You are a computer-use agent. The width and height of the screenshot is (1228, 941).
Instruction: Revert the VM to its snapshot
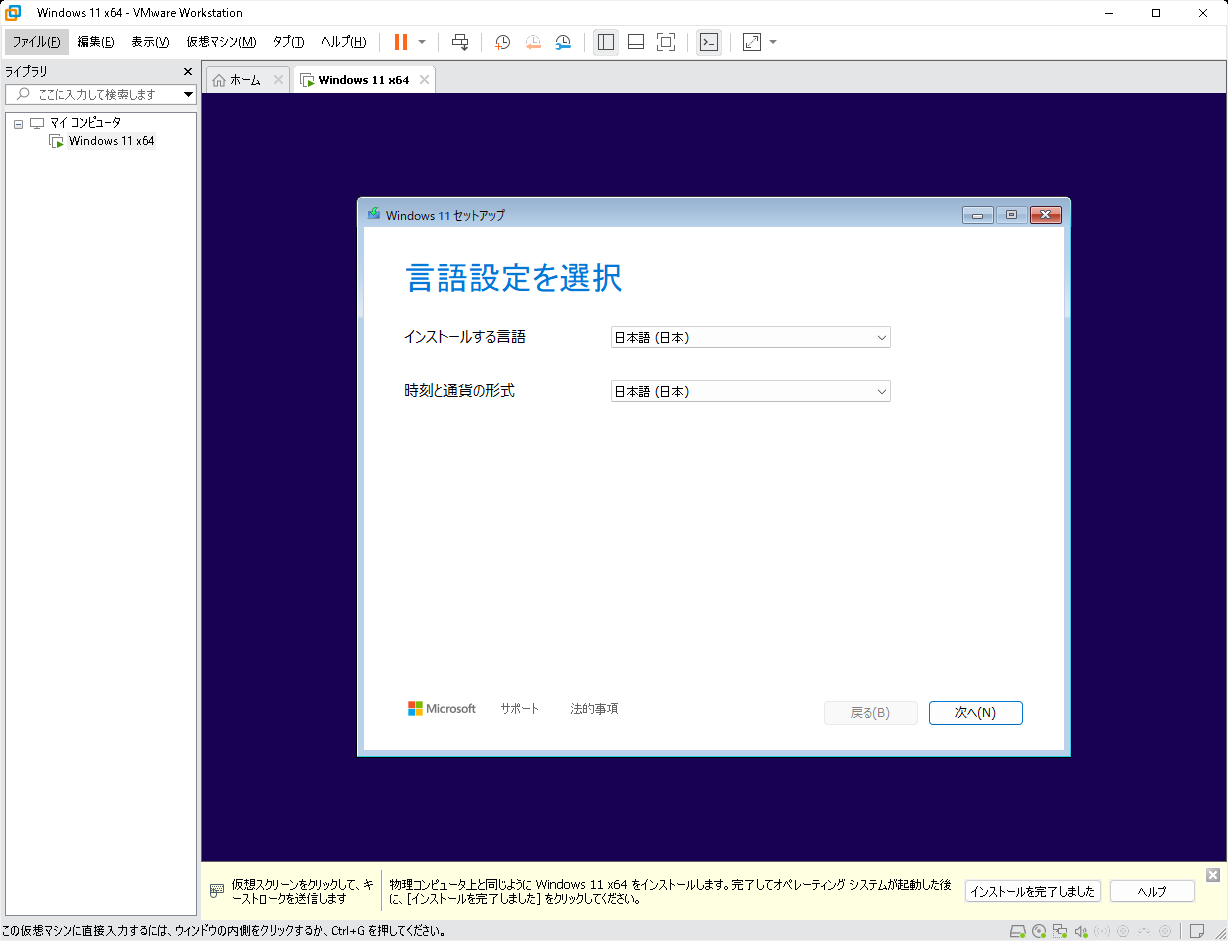pos(533,41)
